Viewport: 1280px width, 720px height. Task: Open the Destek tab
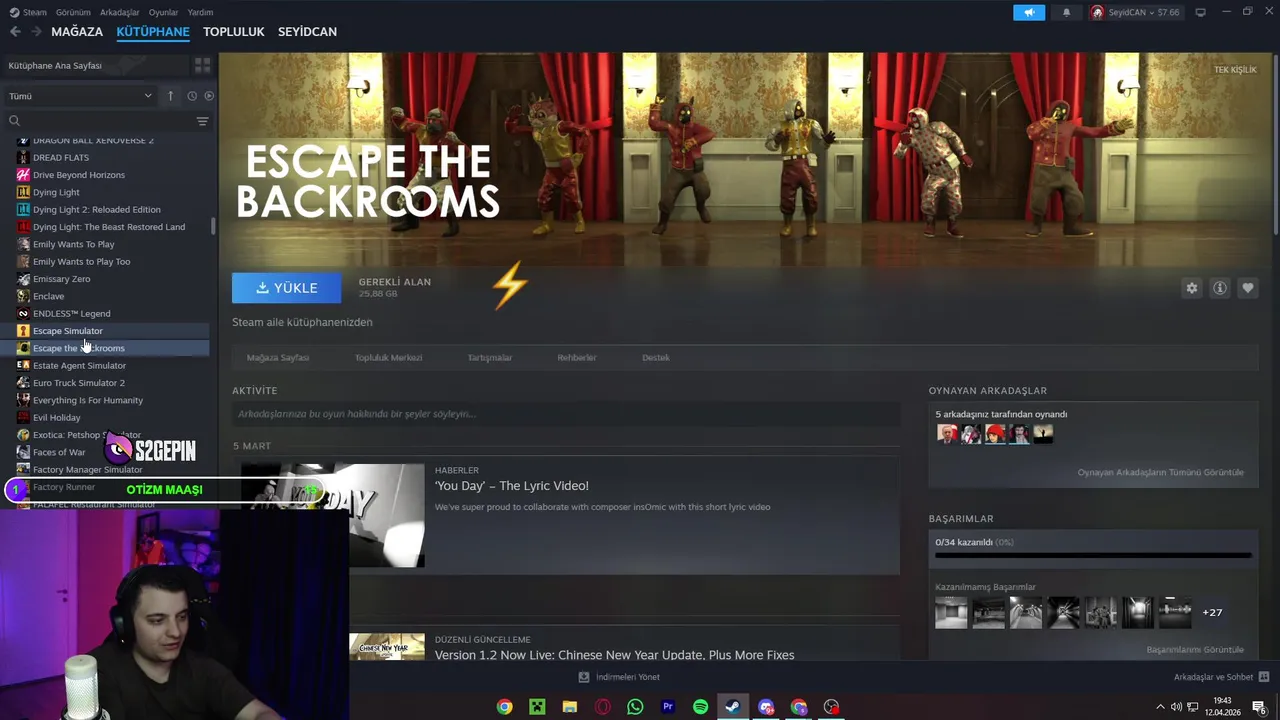pyautogui.click(x=656, y=358)
